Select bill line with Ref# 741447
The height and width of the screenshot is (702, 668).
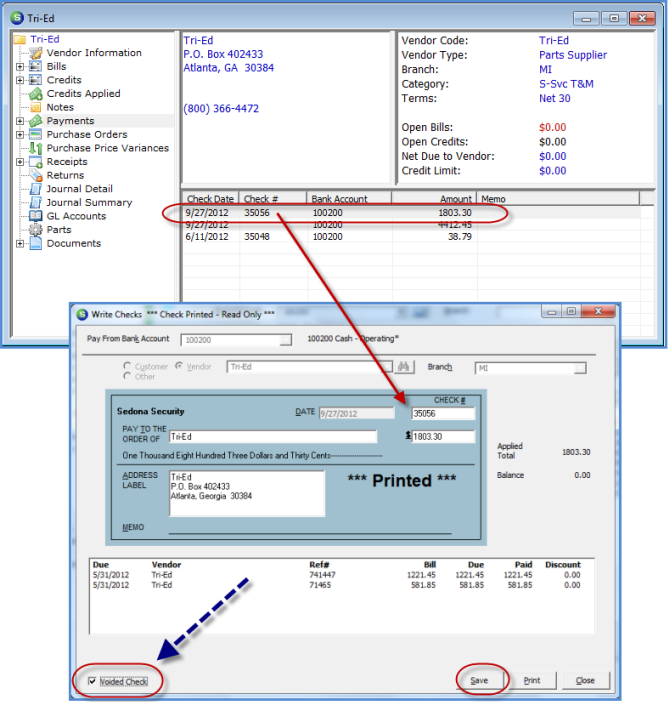click(337, 575)
